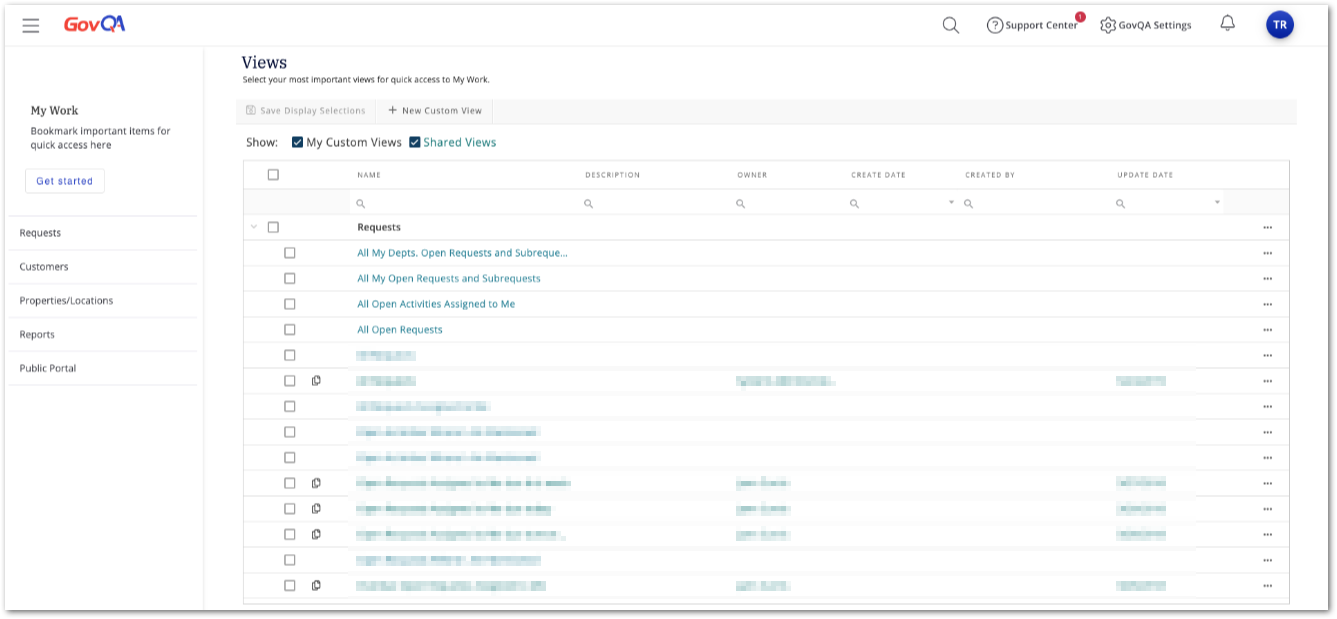Open the Update Date filter dropdown

1216,202
